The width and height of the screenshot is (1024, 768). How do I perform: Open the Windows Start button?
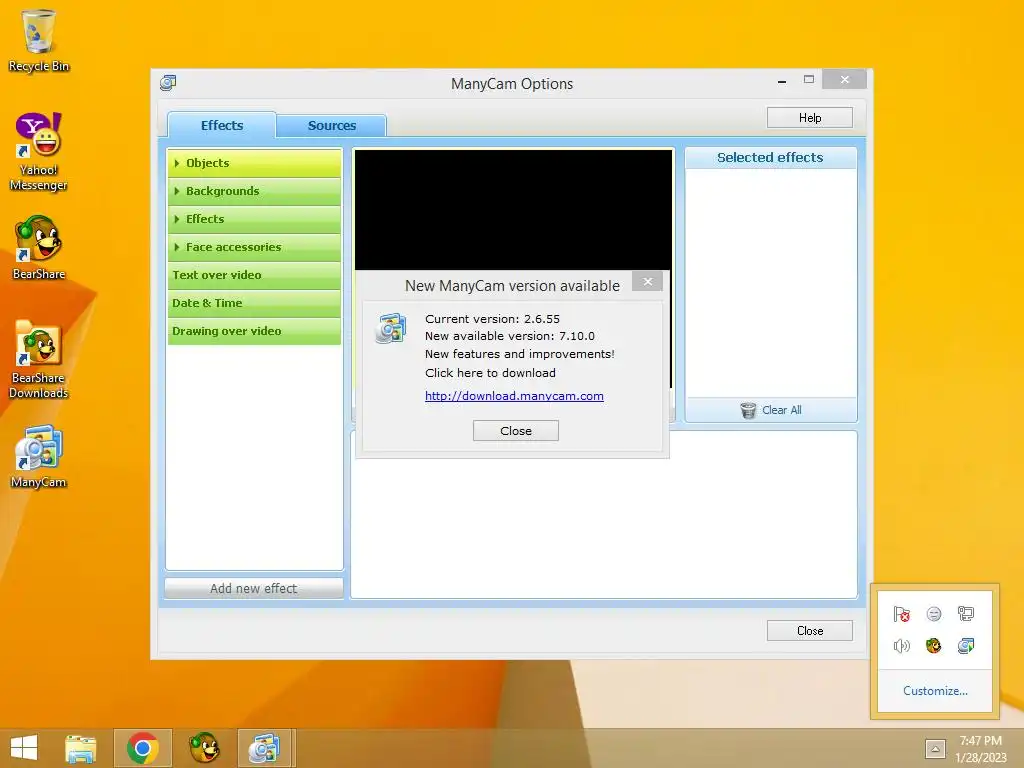pos(24,747)
